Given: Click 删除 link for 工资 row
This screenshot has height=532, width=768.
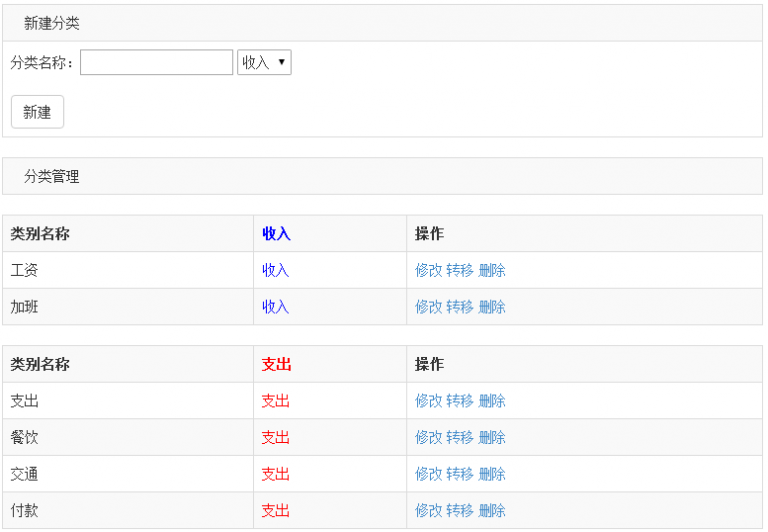Looking at the screenshot, I should pyautogui.click(x=492, y=270).
